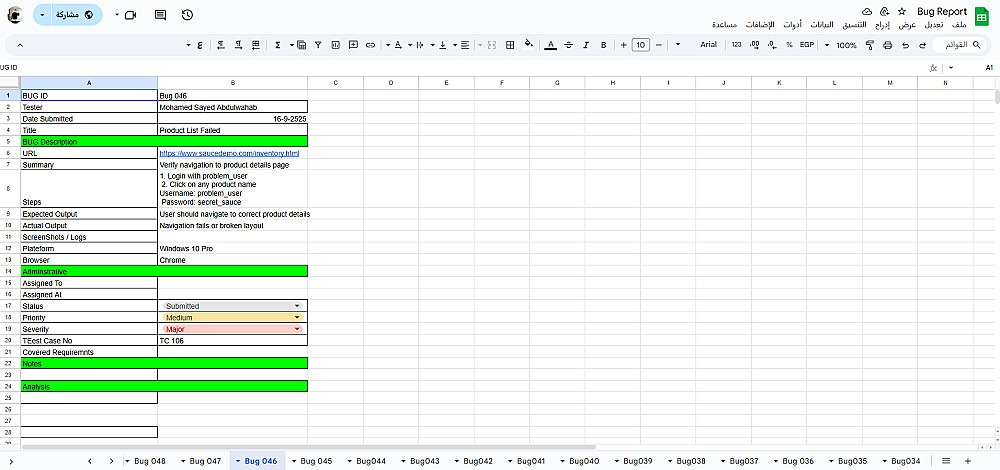
Task: Open the functions sigma icon
Action: (278, 45)
